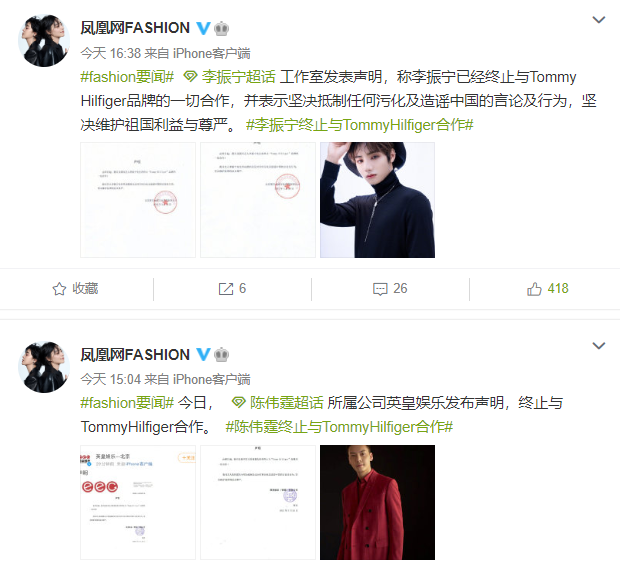This screenshot has height=567, width=620.
Task: Open hashtag #李振宁终止与TommyHilfiger合作#
Action: pos(359,125)
